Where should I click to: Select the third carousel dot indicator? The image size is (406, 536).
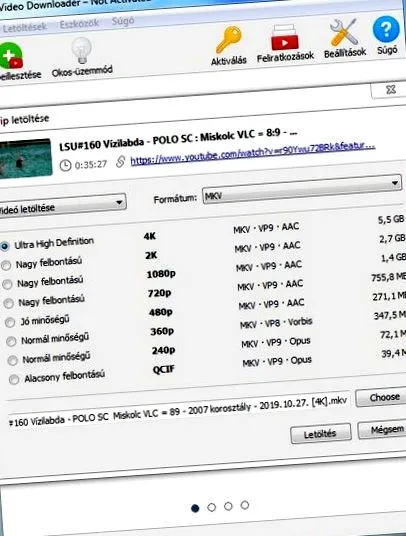click(228, 506)
